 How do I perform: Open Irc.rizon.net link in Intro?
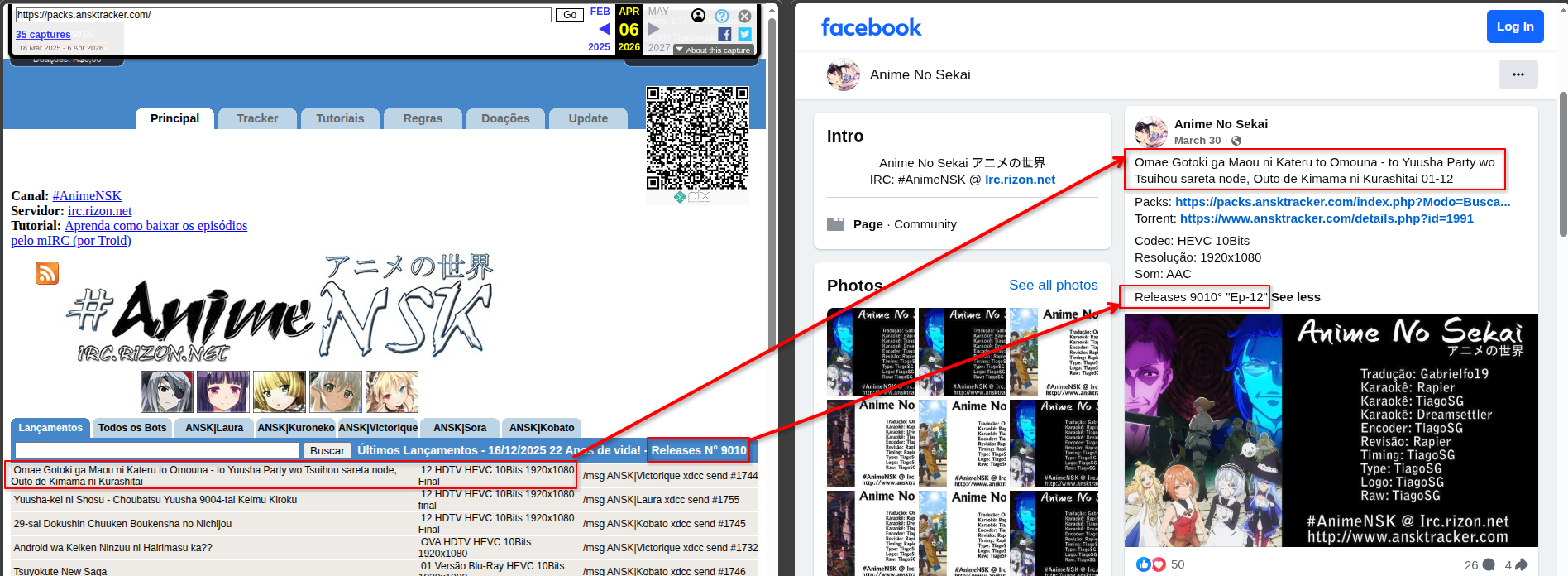1020,180
